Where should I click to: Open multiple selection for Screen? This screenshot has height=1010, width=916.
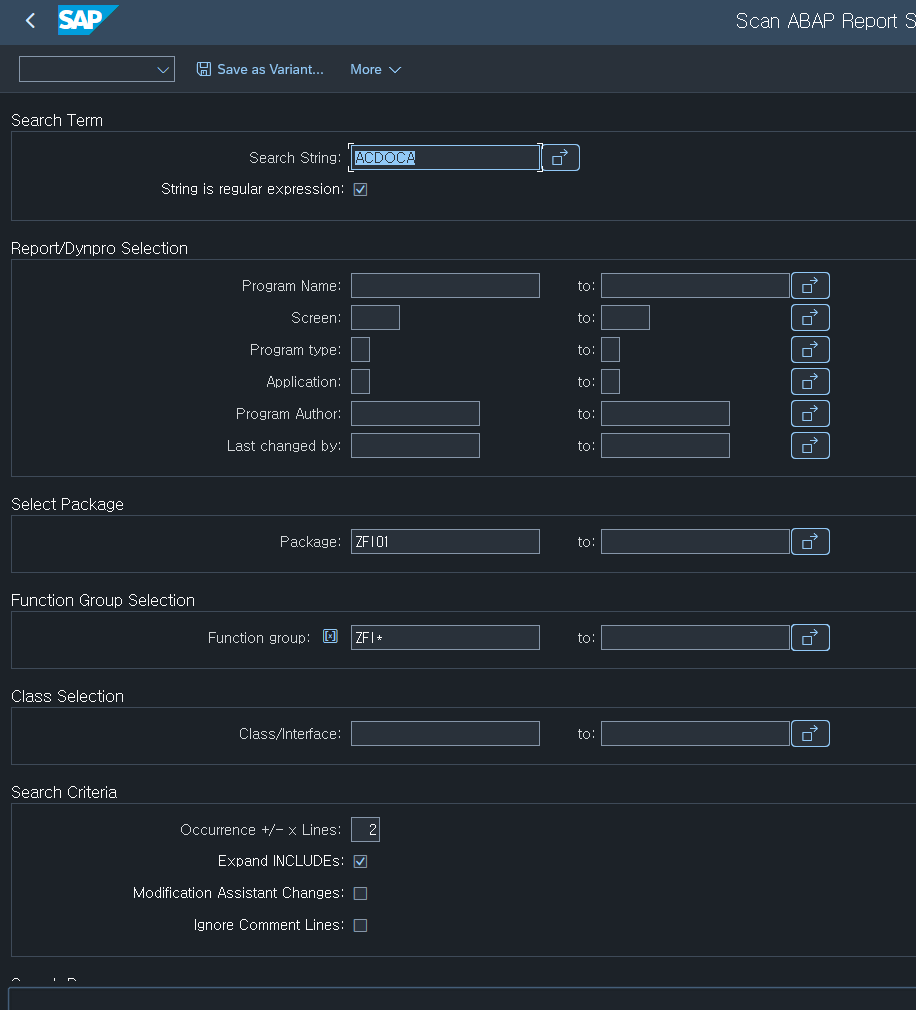[810, 318]
